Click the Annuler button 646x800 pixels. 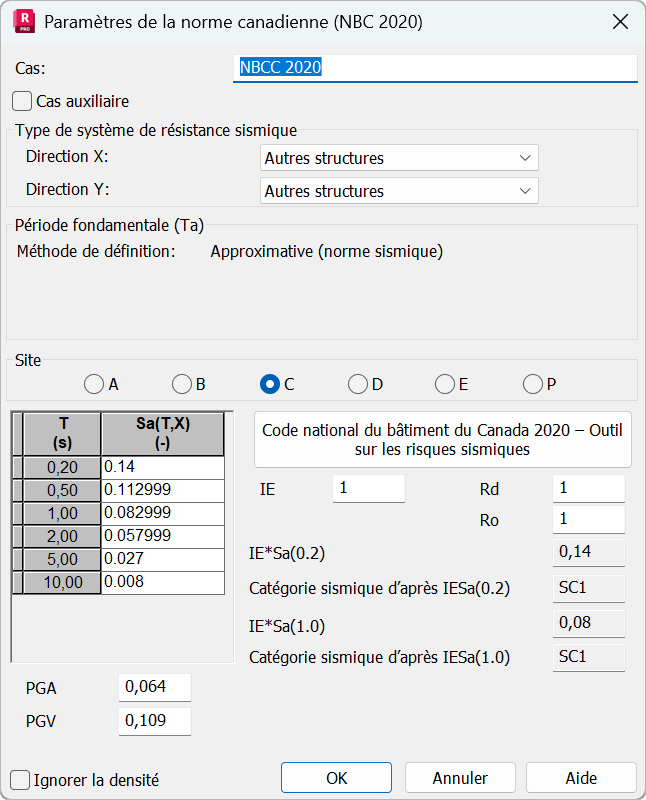click(460, 778)
